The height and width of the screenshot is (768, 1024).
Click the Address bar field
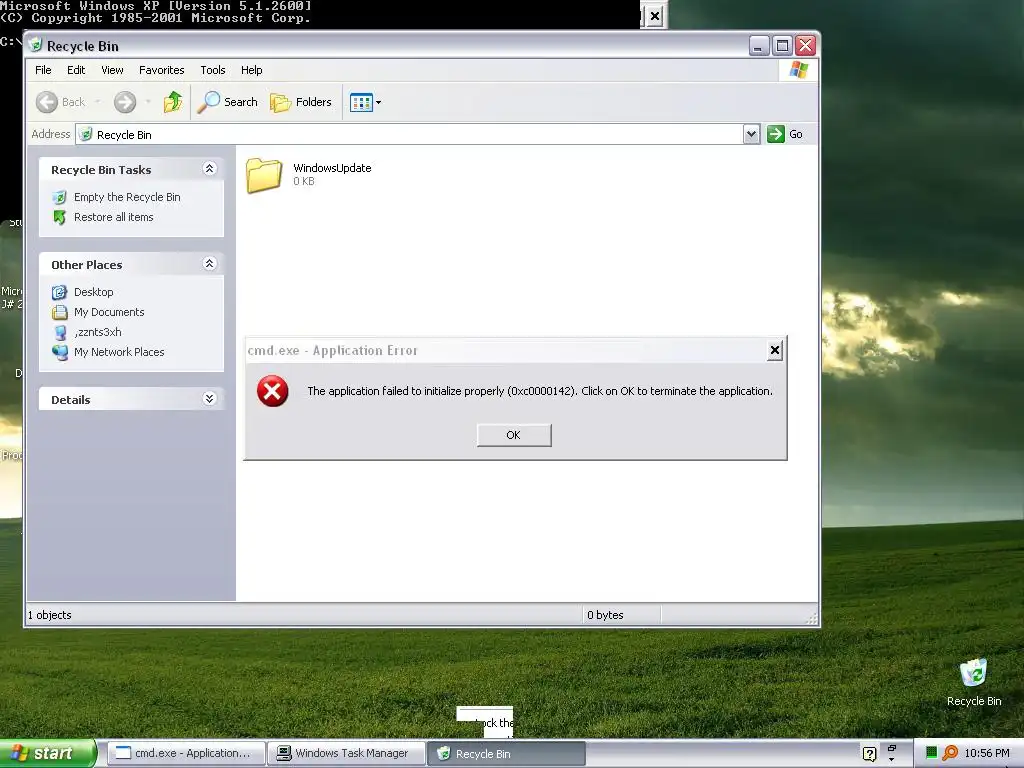[x=409, y=135]
